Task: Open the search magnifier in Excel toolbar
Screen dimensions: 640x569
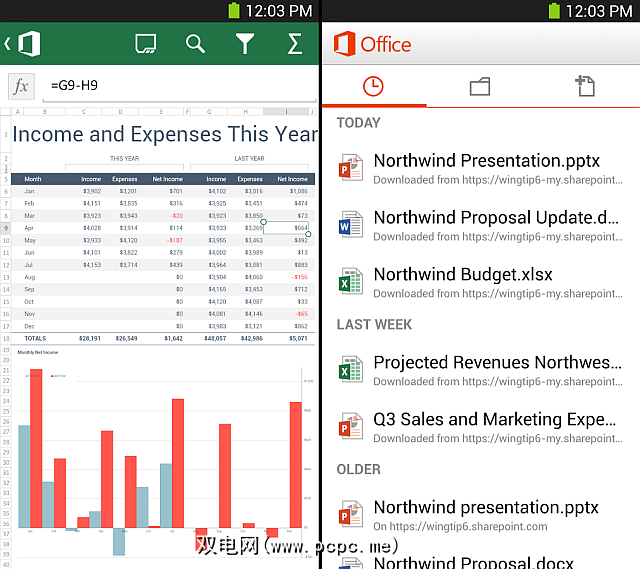Action: tap(195, 44)
